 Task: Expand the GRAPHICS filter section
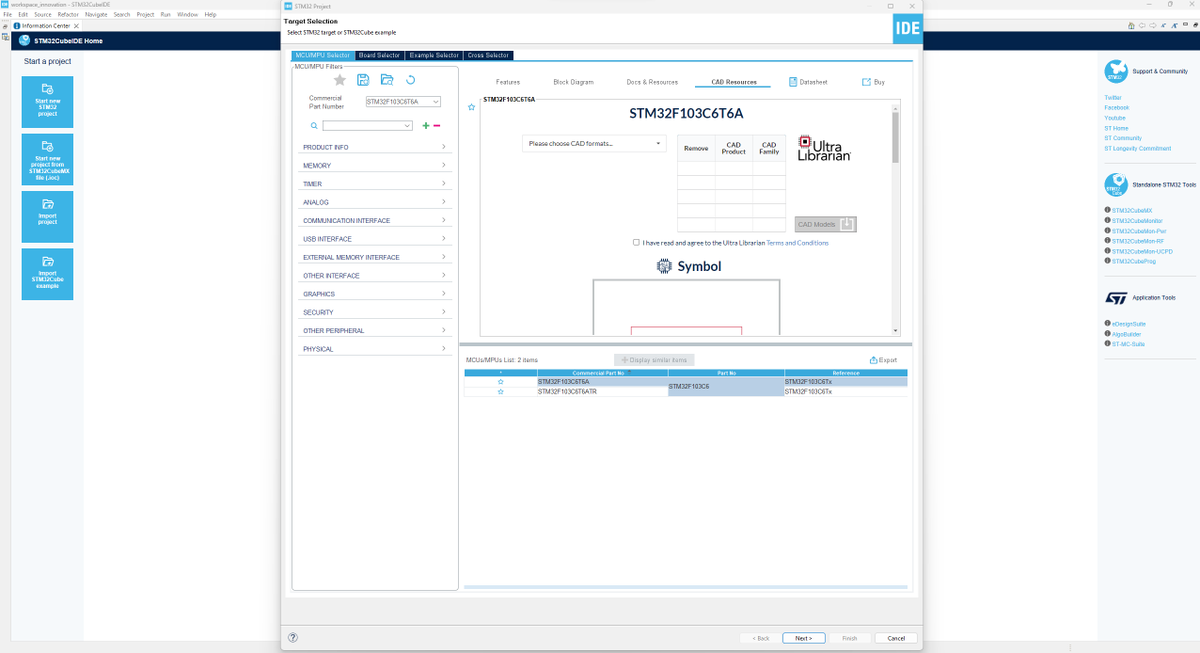click(x=374, y=294)
